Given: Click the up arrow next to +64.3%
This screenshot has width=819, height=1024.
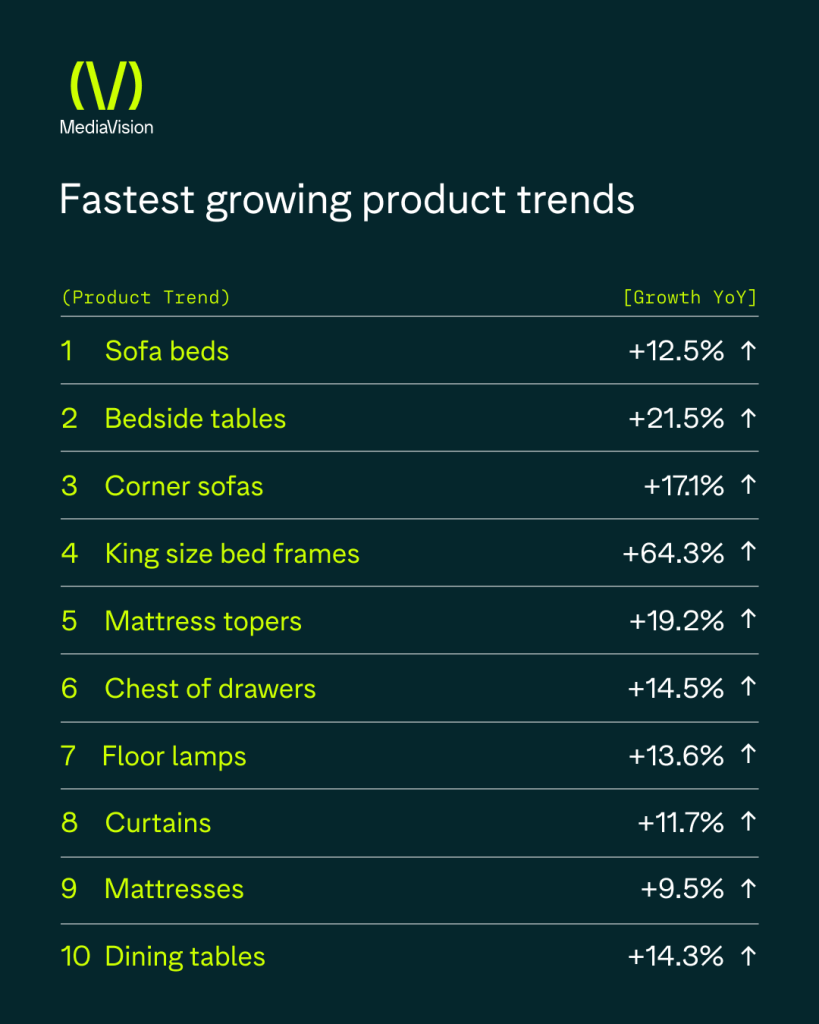Looking at the screenshot, I should (x=747, y=553).
